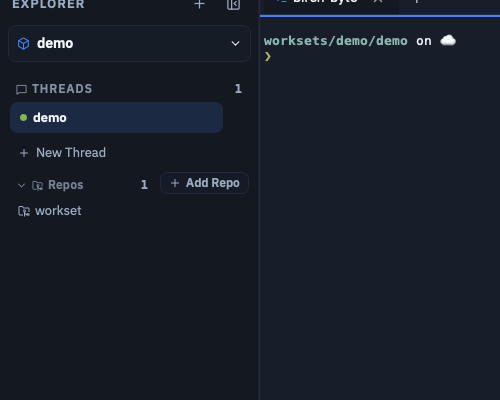The height and width of the screenshot is (400, 500).
Task: Collapse the Explorer sidebar panel
Action: (x=233, y=4)
